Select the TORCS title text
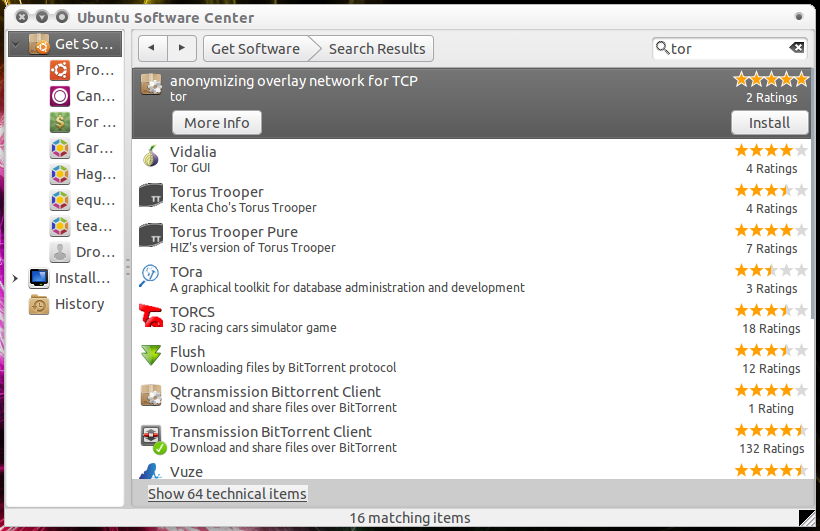820x531 pixels. tap(192, 312)
